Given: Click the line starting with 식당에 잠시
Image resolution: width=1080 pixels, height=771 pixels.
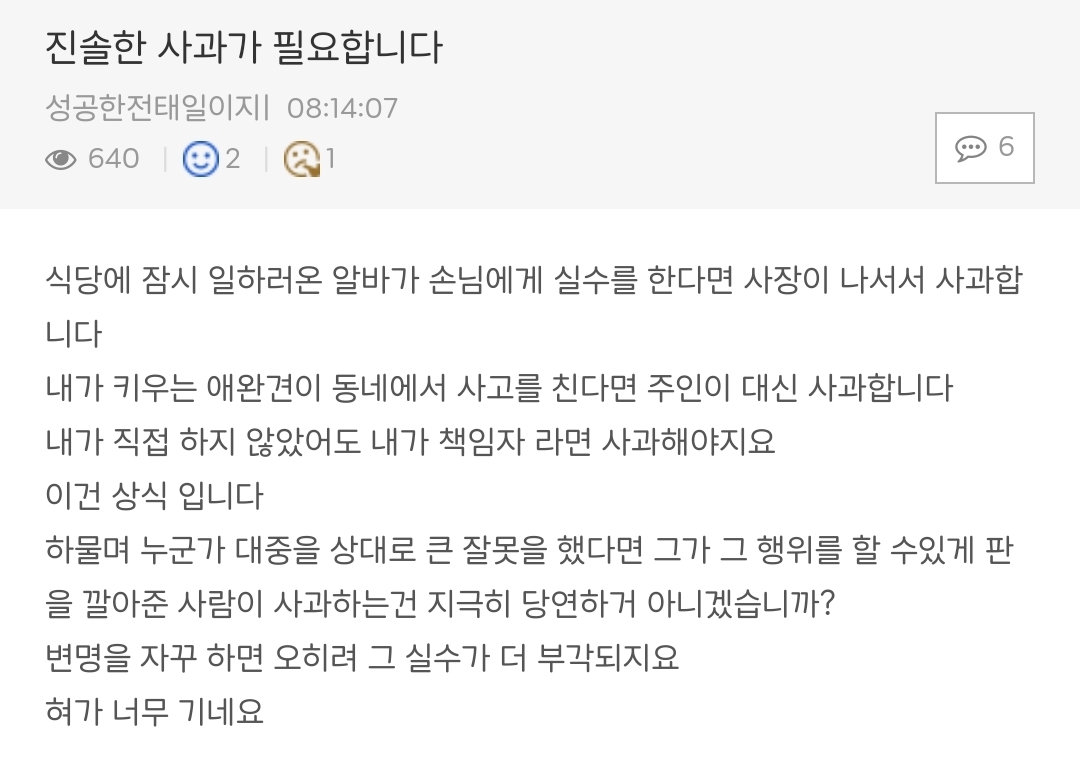Looking at the screenshot, I should [534, 280].
